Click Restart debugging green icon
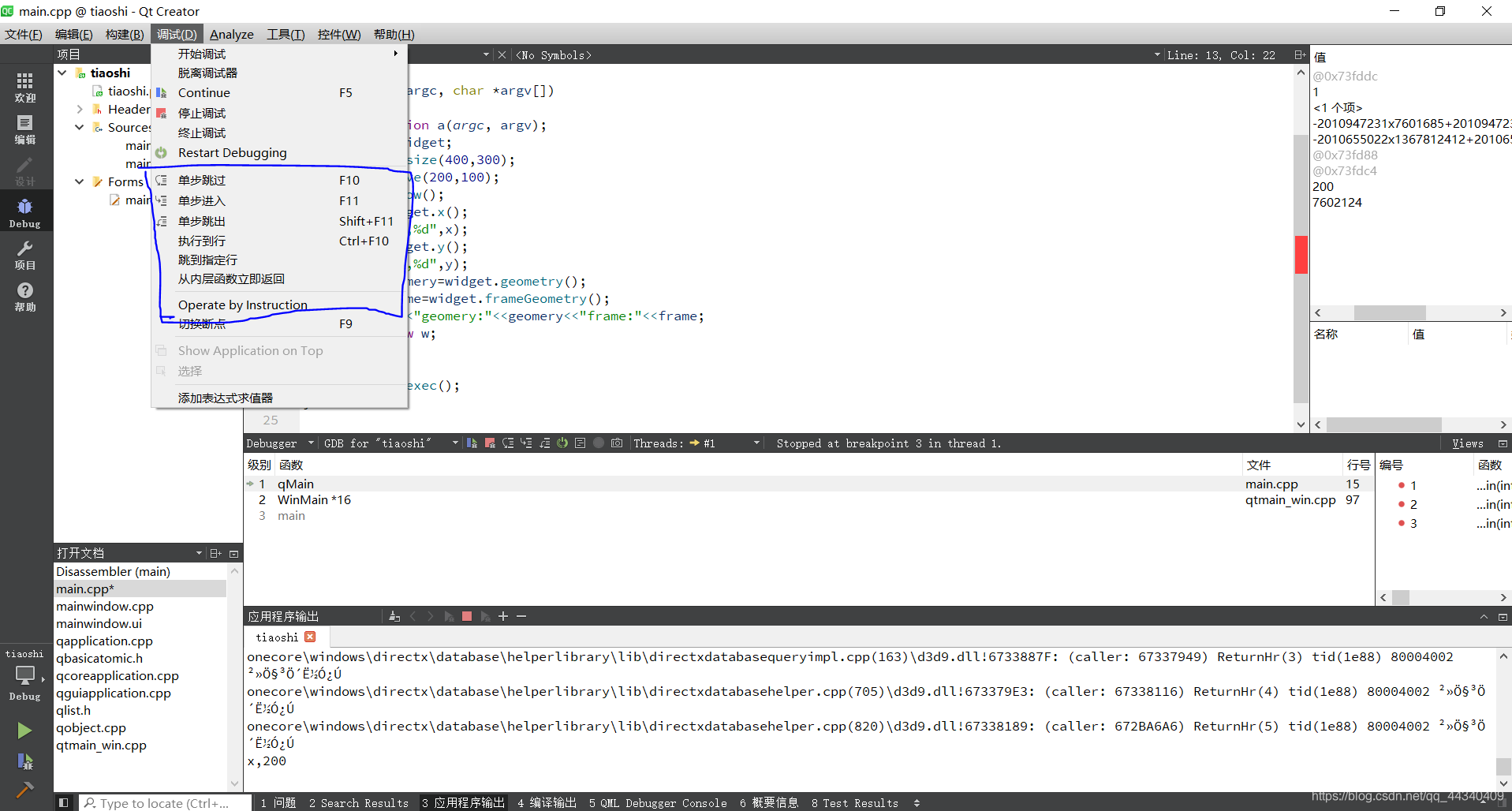Viewport: 1512px width, 811px height. [562, 443]
